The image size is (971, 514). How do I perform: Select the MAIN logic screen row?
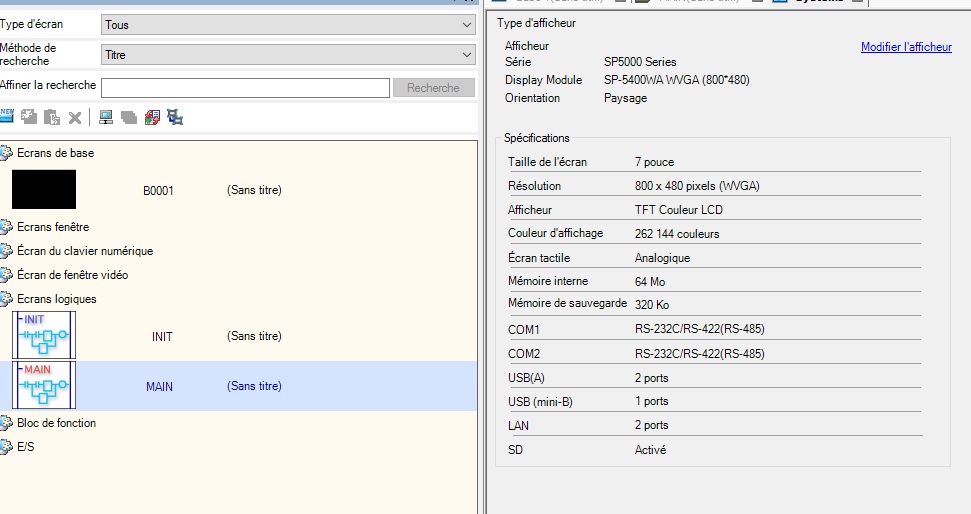[x=238, y=386]
